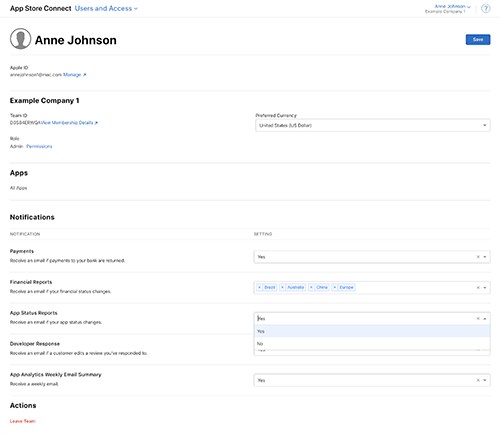Open the Manage Apple ID link
This screenshot has width=500, height=434.
pyautogui.click(x=75, y=75)
